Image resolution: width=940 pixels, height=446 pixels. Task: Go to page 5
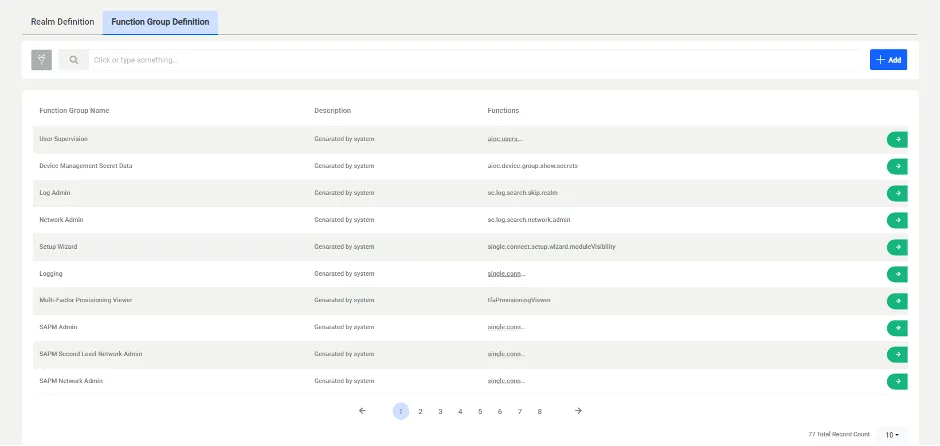click(480, 411)
